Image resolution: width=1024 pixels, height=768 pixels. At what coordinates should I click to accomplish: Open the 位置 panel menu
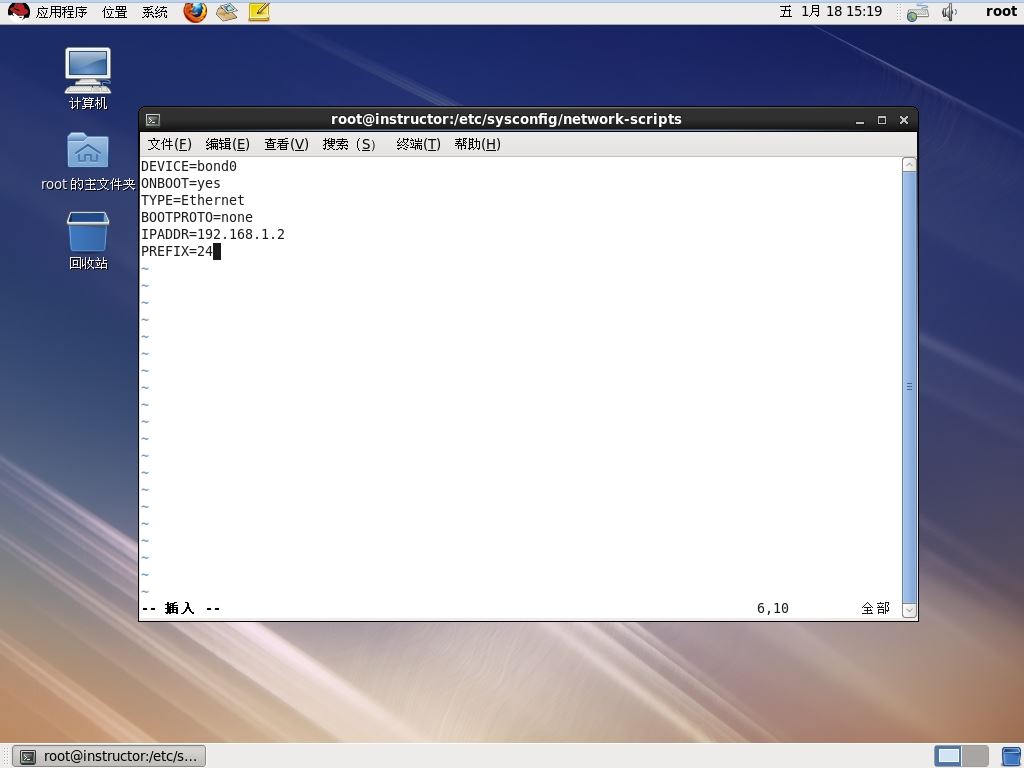point(115,12)
